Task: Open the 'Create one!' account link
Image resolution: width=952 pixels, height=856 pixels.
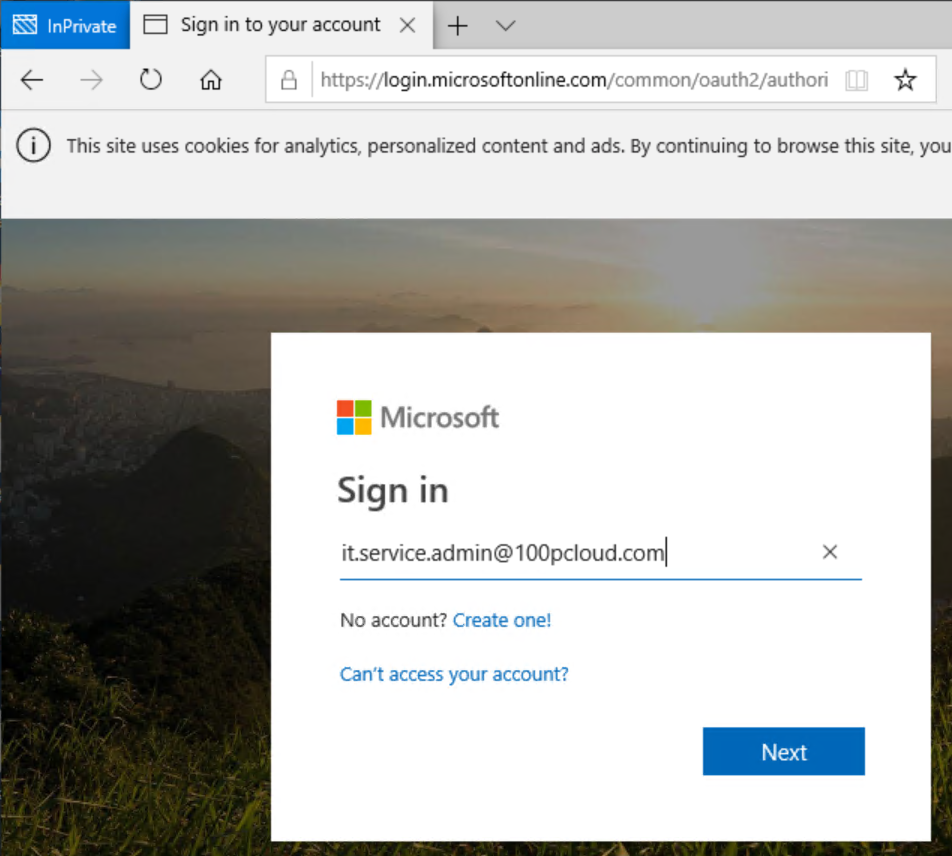Action: 502,620
